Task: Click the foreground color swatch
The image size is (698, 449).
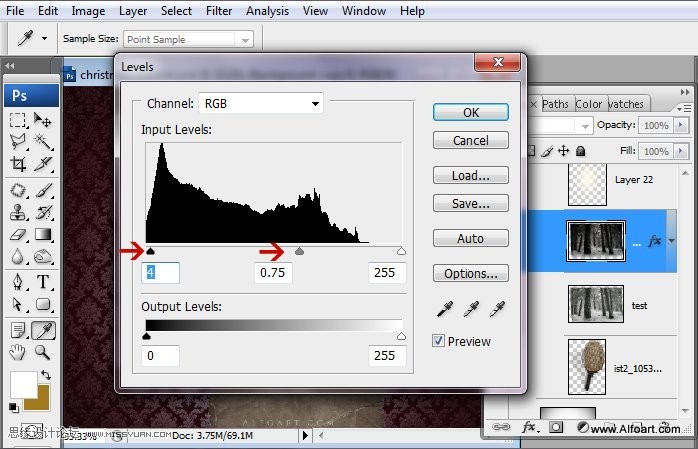Action: (x=24, y=385)
